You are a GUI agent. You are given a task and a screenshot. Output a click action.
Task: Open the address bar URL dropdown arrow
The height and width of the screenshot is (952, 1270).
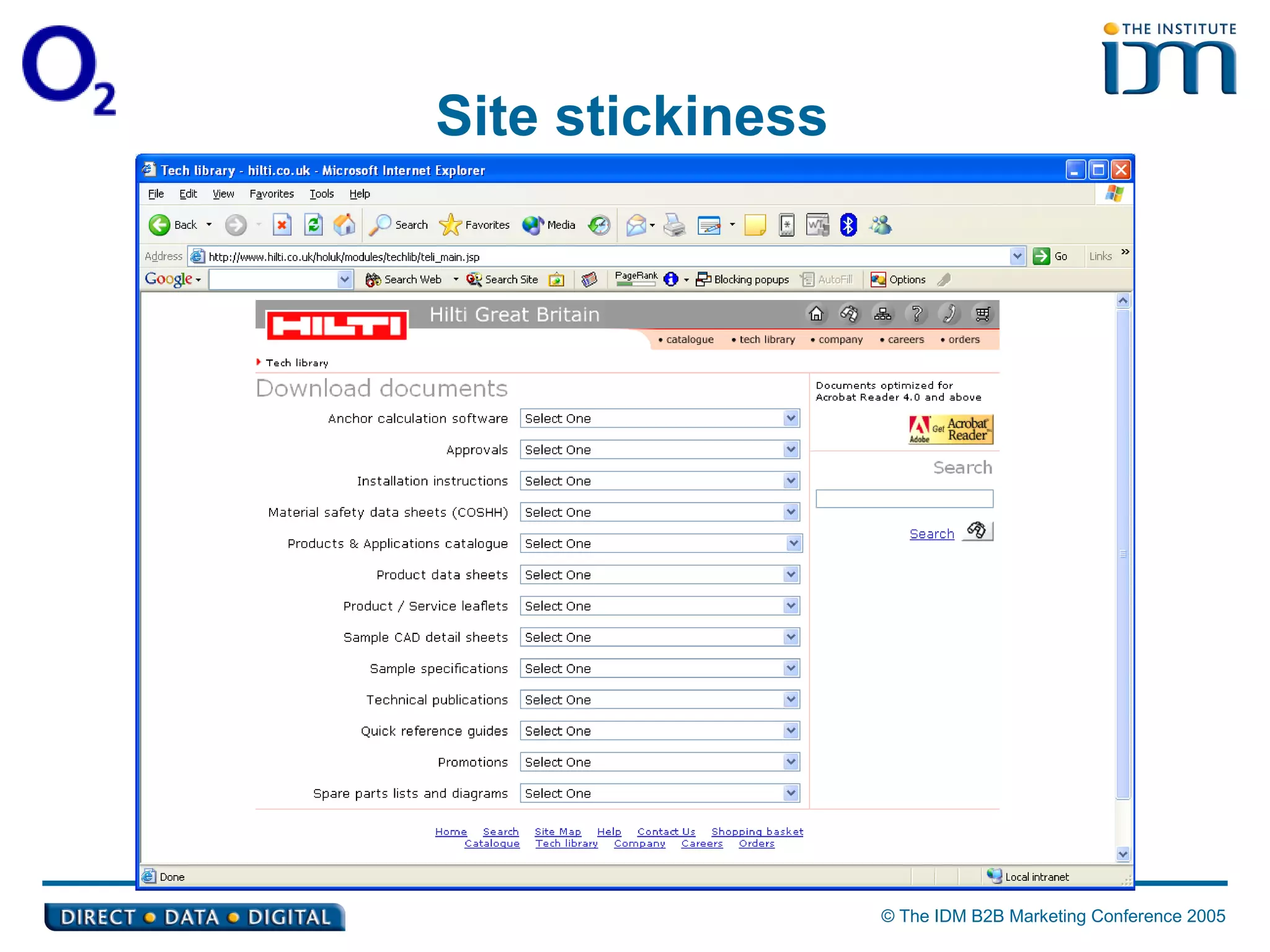1017,256
